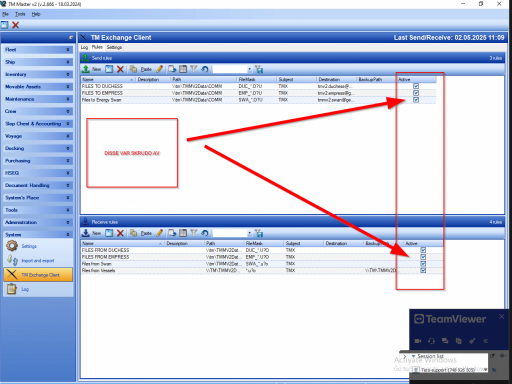Click the pencil edit icon in Send rules toolbar

[x=160, y=69]
